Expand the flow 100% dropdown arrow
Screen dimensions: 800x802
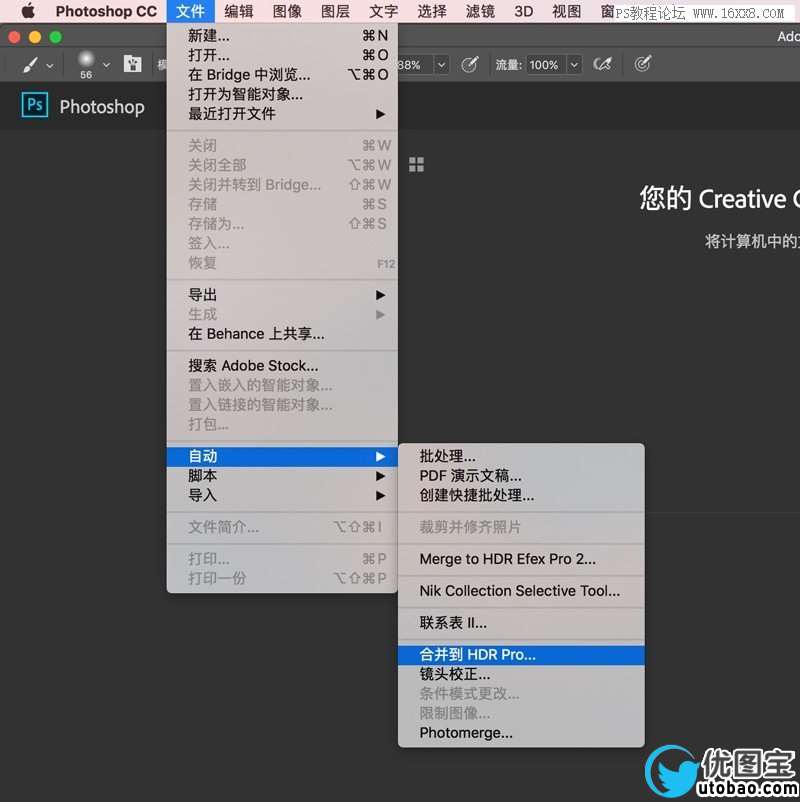[574, 65]
